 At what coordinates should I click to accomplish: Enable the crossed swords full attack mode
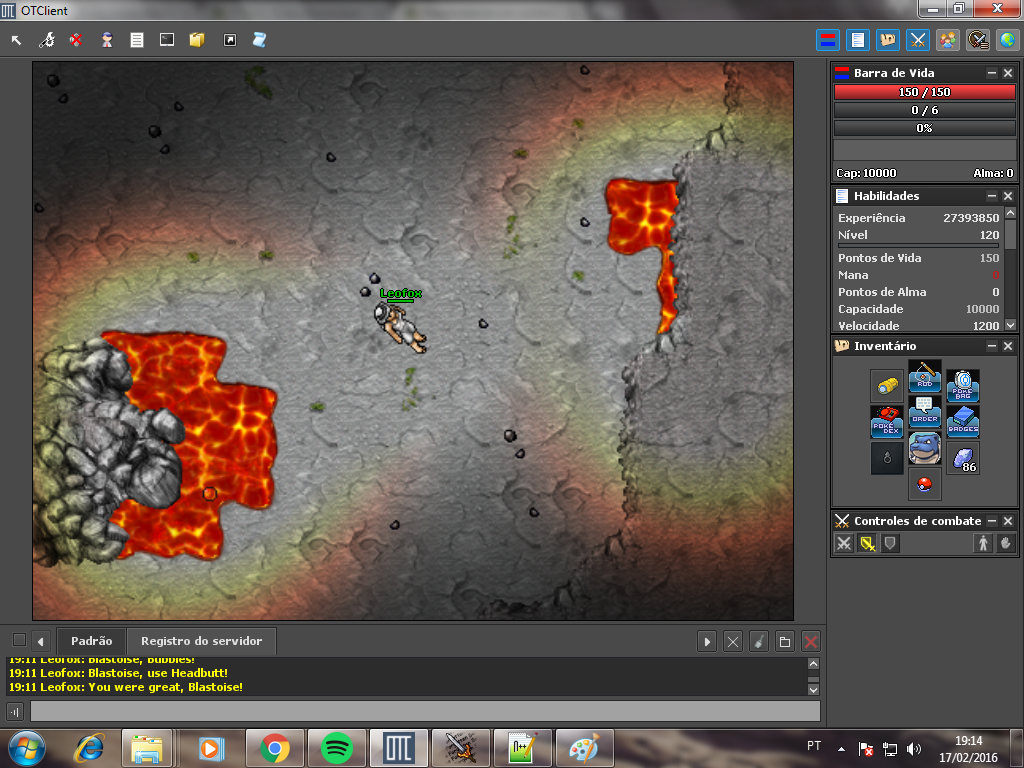point(844,543)
